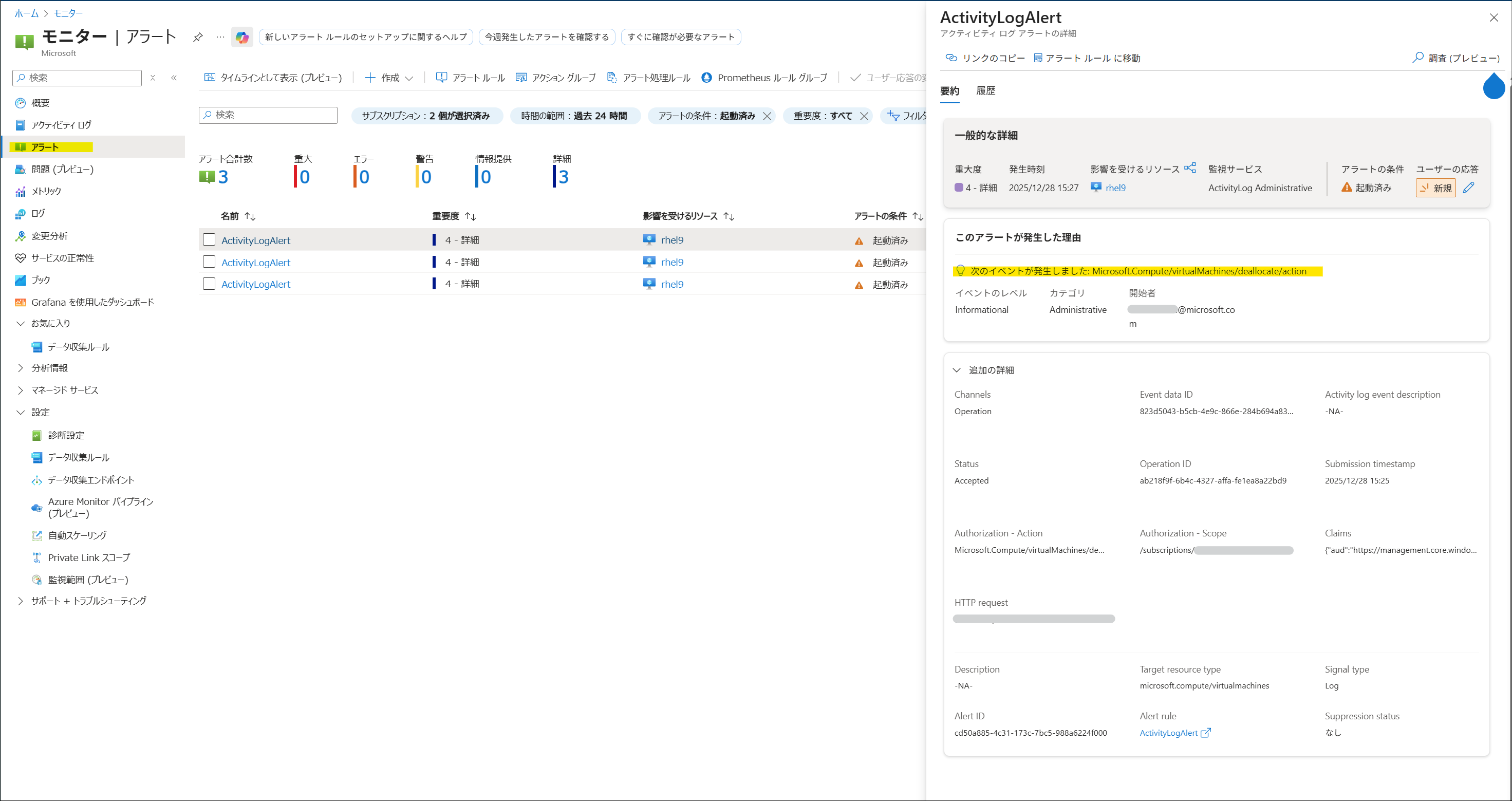
Task: Click 今週発生したアラートを確認する suggestion
Action: click(547, 37)
